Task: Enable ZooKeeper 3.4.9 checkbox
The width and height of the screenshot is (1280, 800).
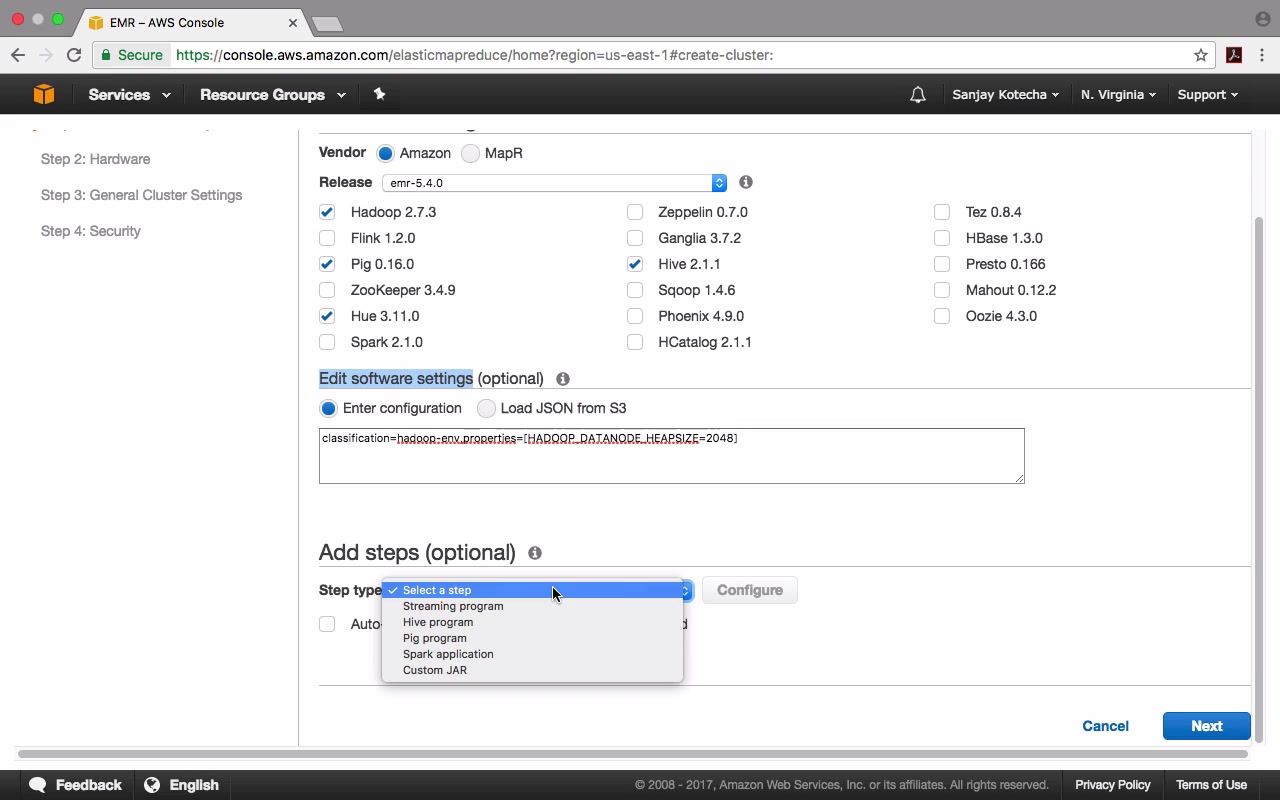Action: pyautogui.click(x=327, y=290)
